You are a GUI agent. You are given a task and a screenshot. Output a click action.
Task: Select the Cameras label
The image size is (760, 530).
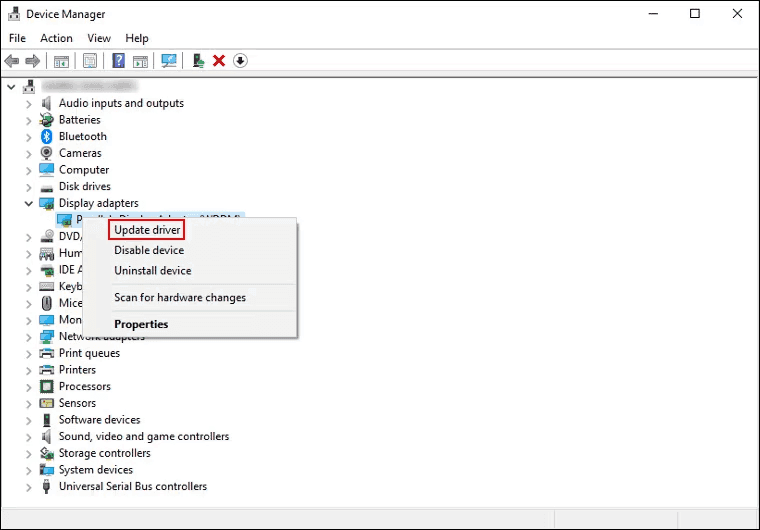pos(80,153)
